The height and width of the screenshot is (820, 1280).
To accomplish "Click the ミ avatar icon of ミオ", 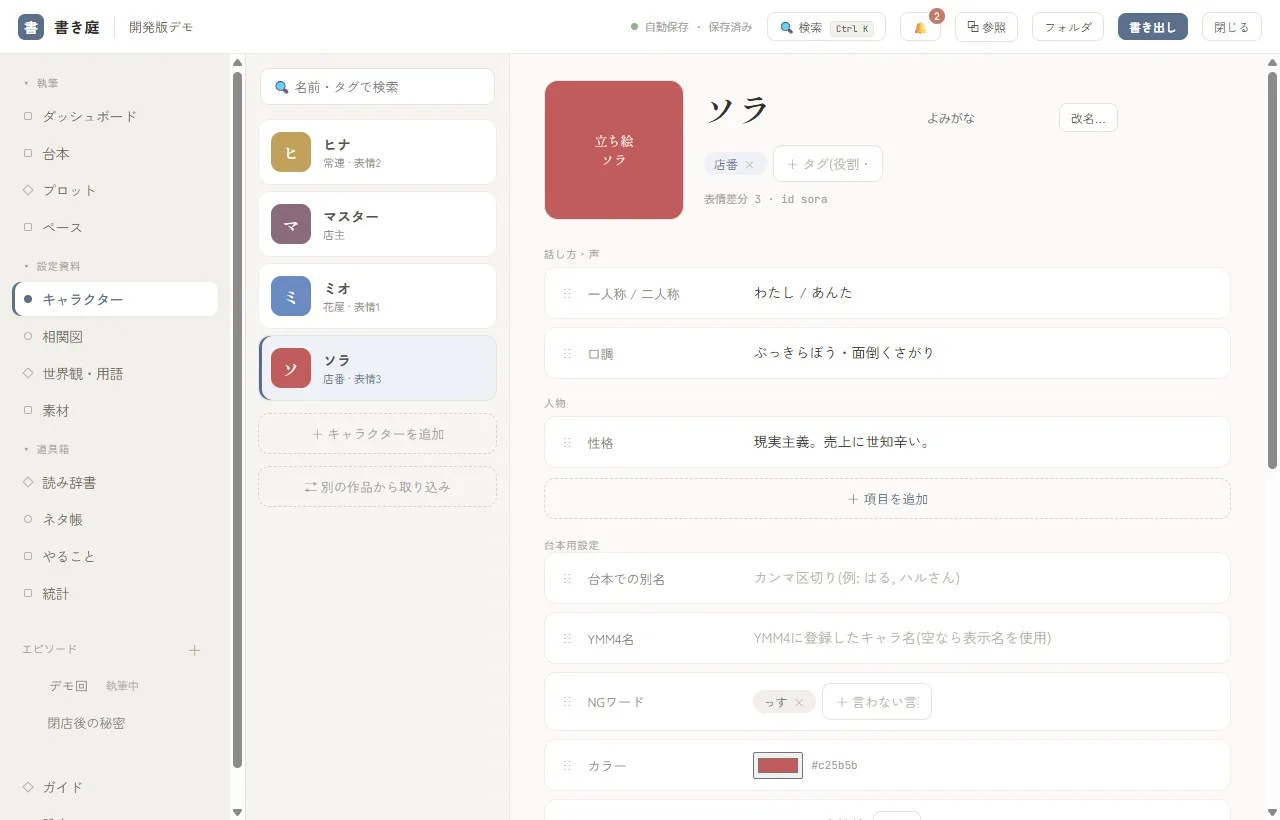I will (291, 296).
